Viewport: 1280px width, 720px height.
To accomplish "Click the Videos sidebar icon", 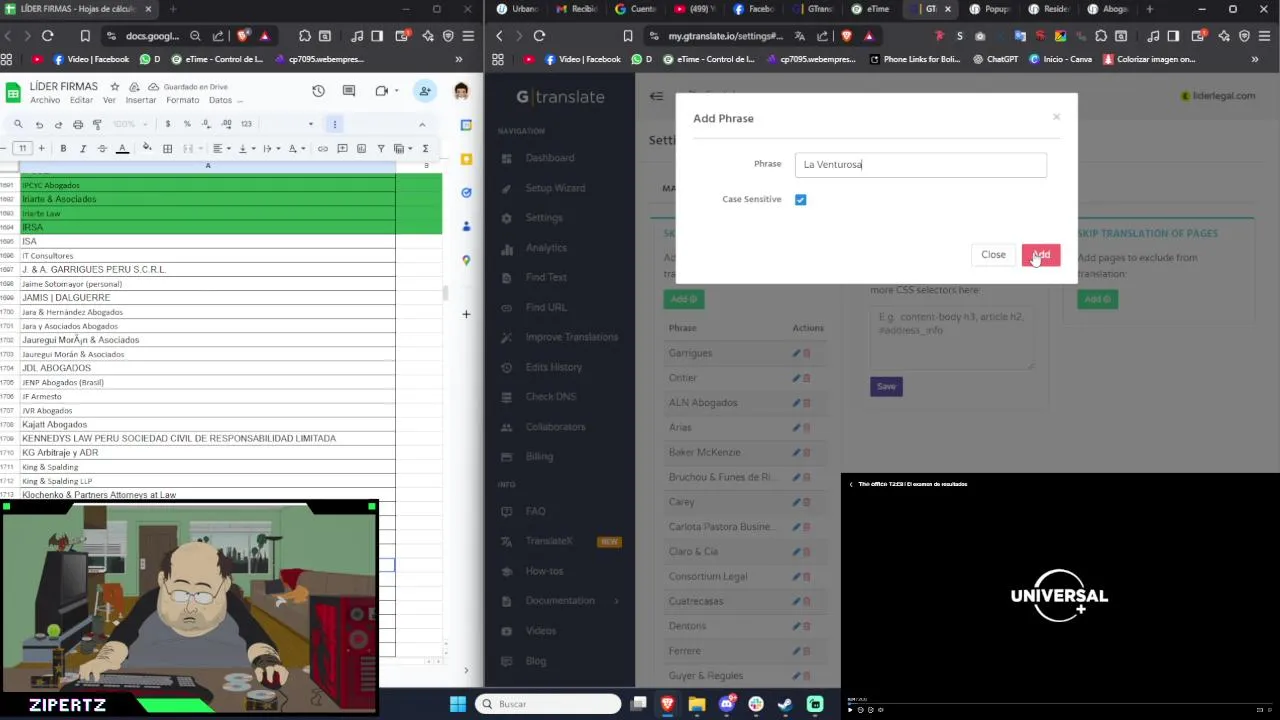I will click(x=507, y=631).
